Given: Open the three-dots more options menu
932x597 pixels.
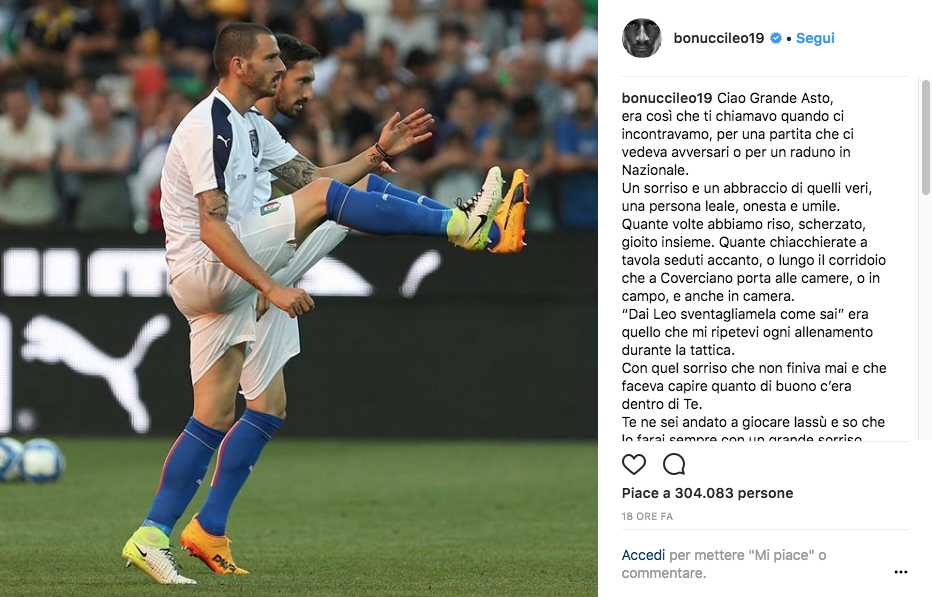Looking at the screenshot, I should pos(900,572).
